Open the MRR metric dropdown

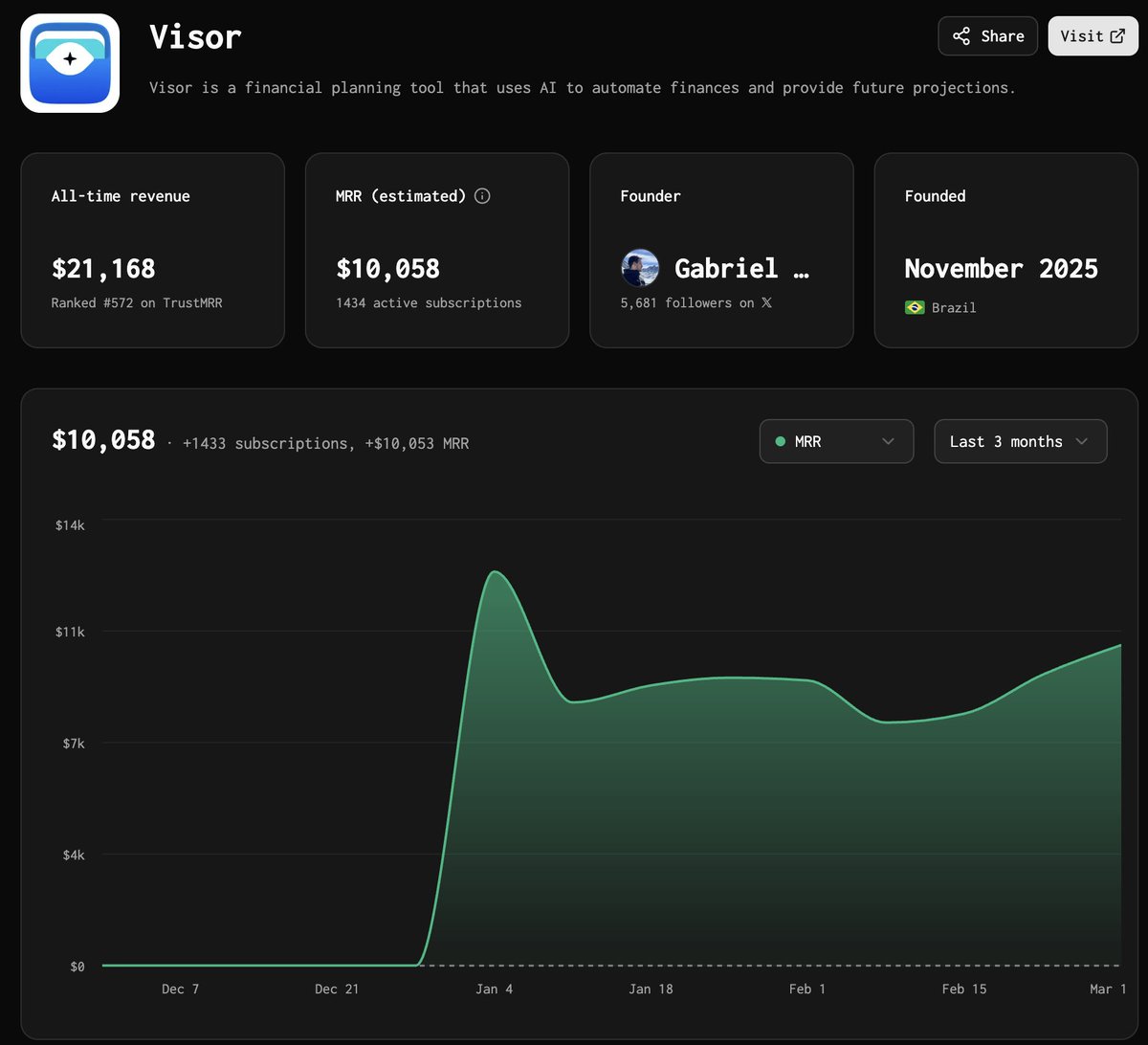[x=836, y=441]
